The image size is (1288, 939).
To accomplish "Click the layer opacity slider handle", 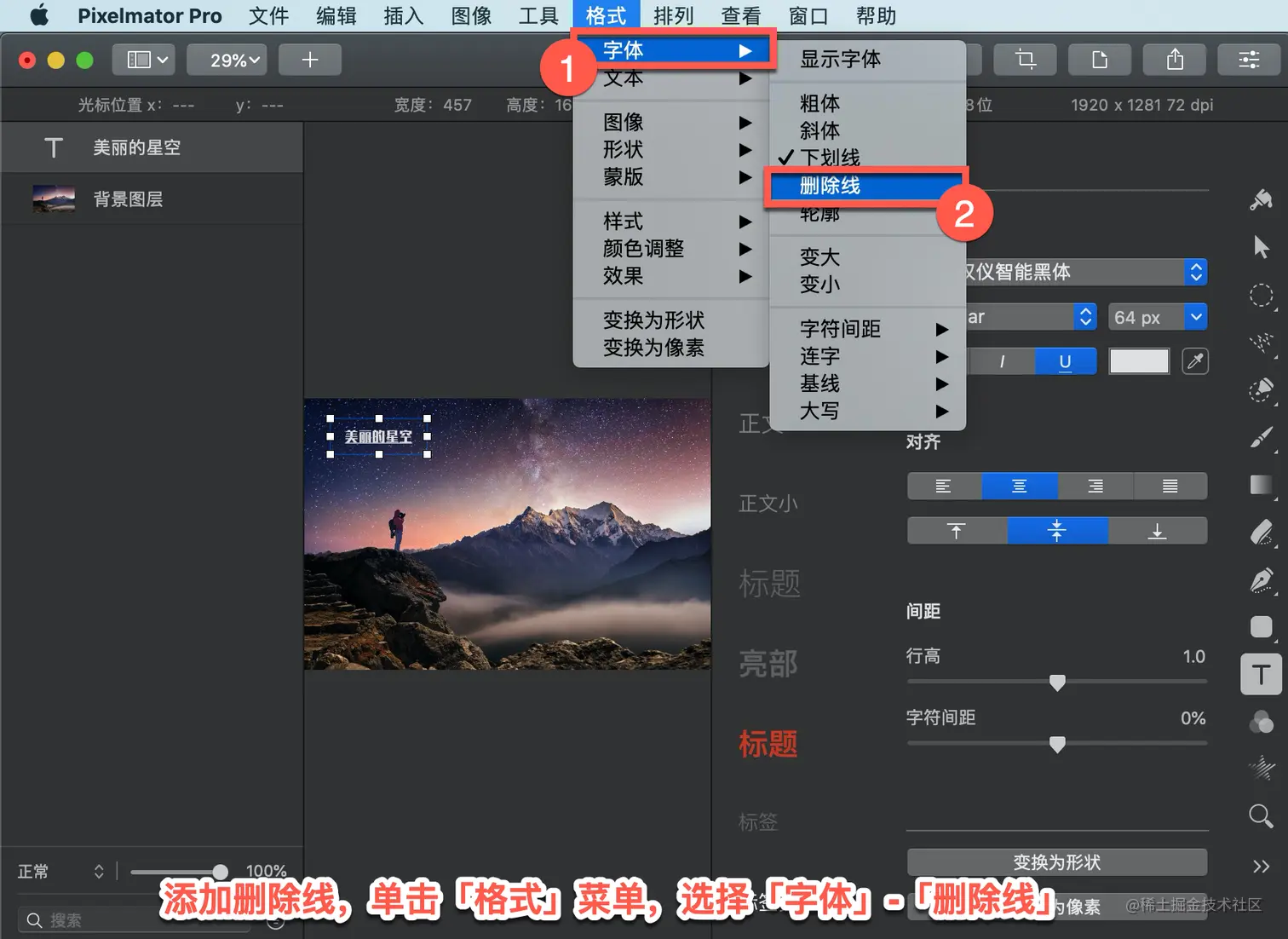I will point(220,871).
